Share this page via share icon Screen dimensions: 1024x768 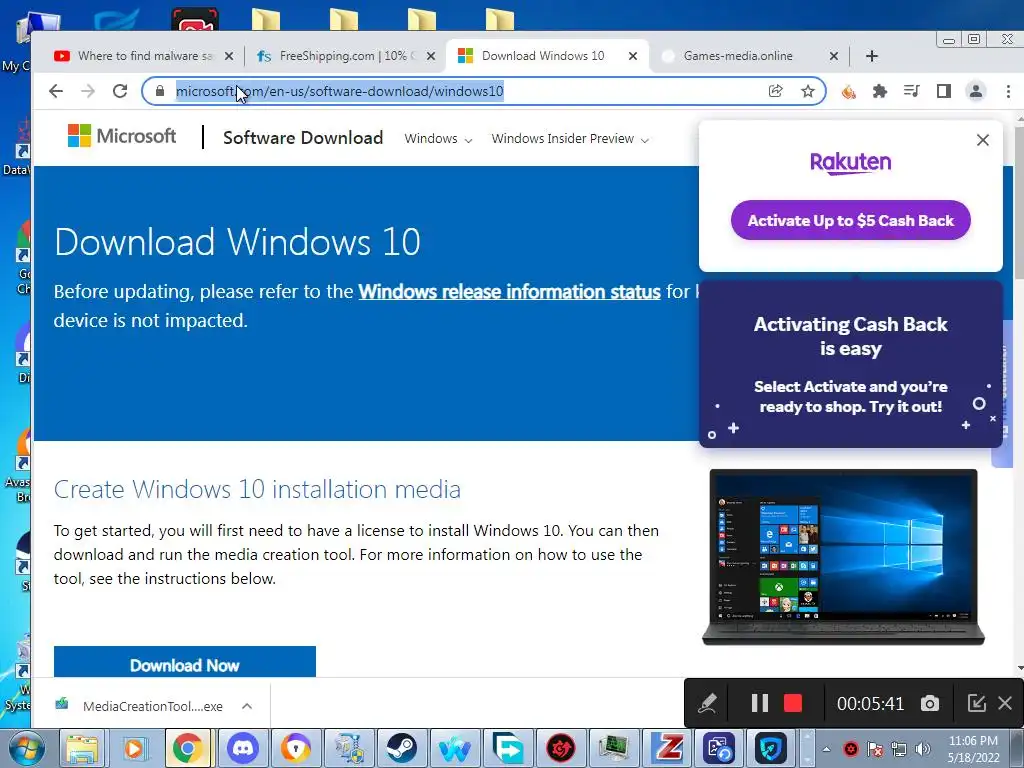[x=775, y=91]
